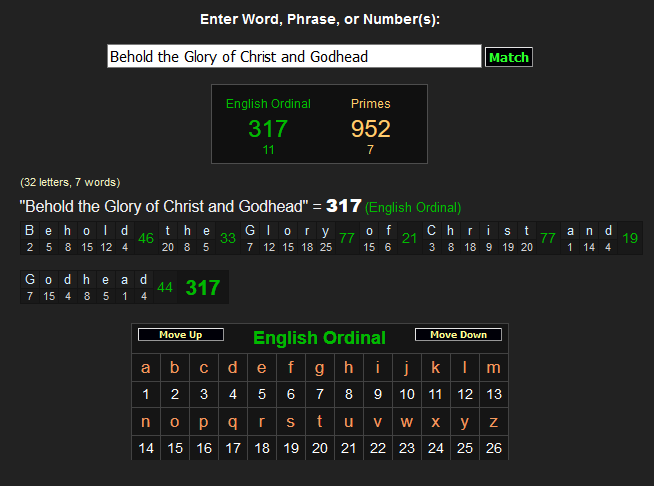Click the word sum 19 after 'and'
Screen dimensions: 654x486
[x=630, y=238]
